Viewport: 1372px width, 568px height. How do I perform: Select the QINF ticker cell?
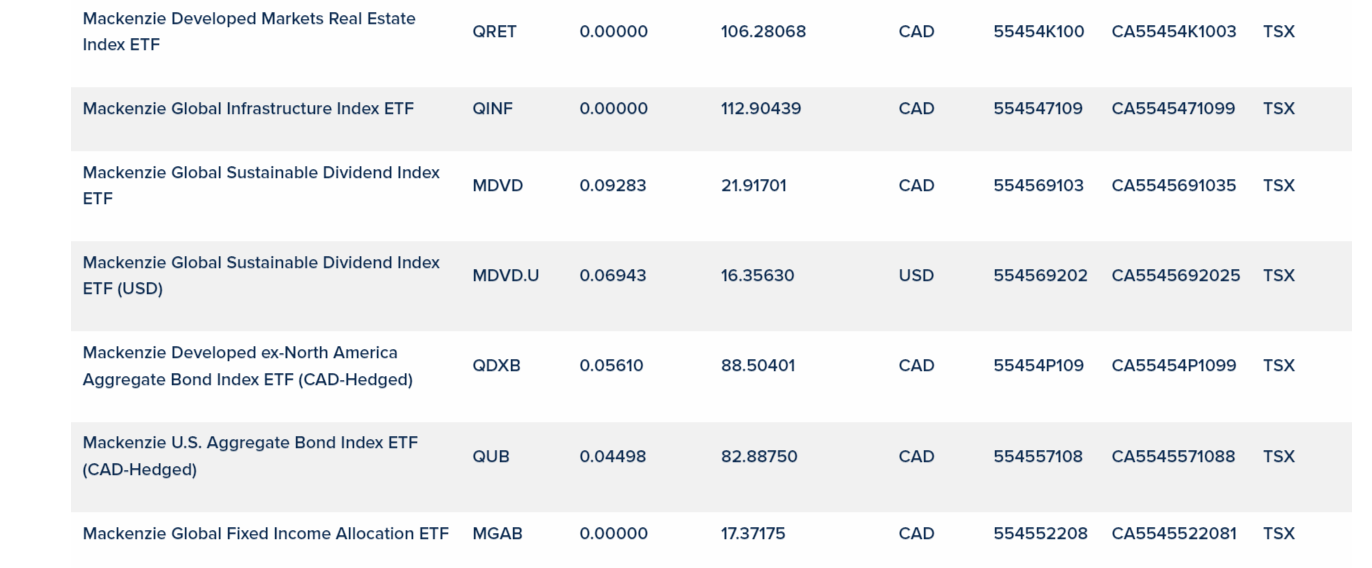(493, 109)
